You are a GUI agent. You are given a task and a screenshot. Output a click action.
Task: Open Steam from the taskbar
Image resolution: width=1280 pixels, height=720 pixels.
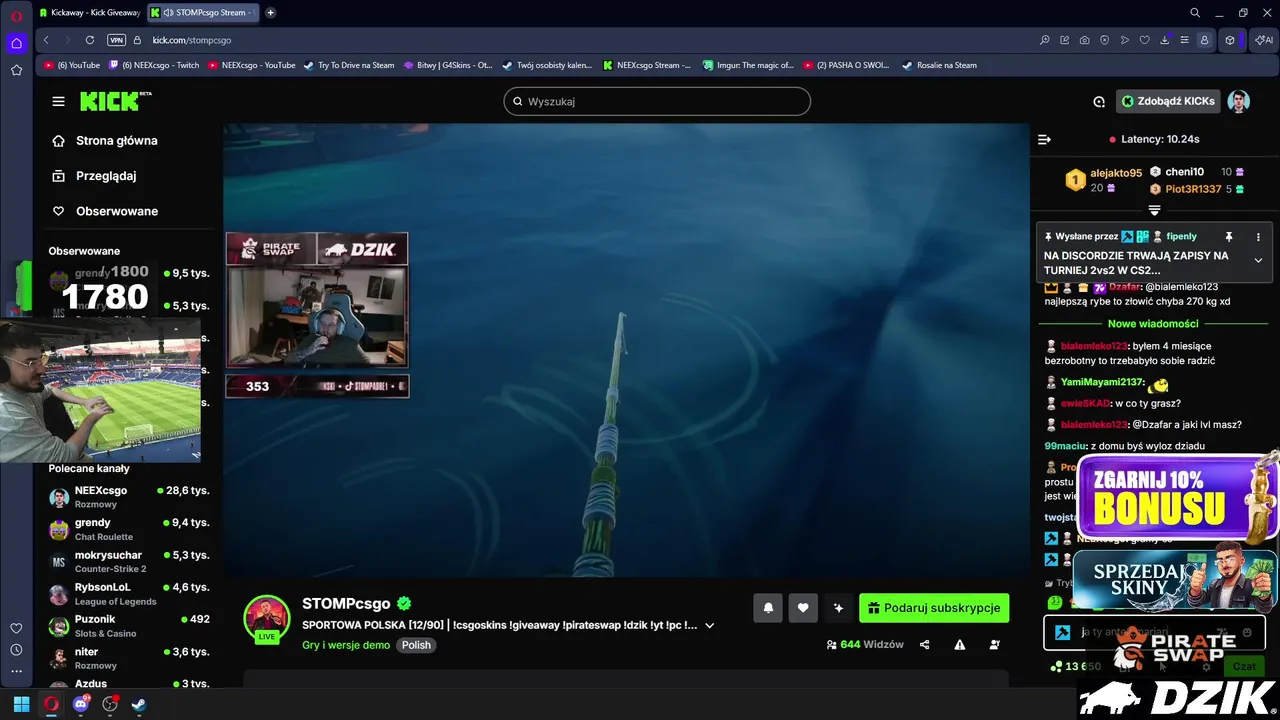pyautogui.click(x=139, y=704)
